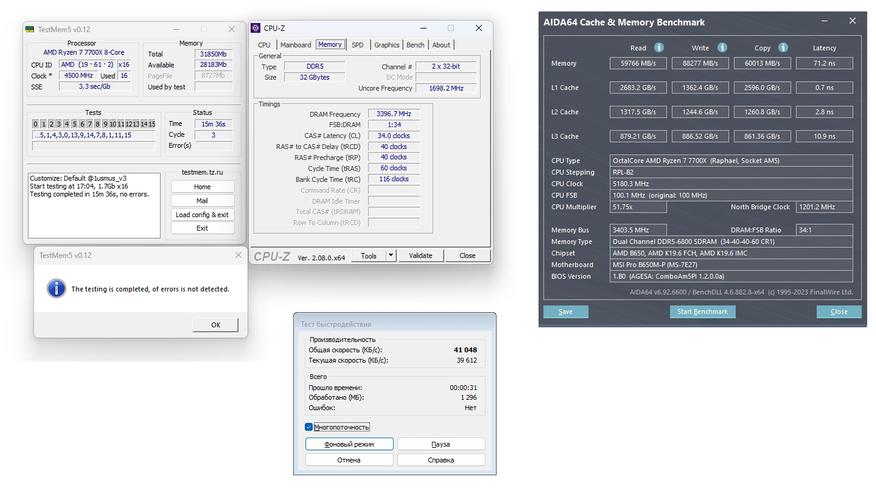Click the Read info icon in AIDA64
876x493 pixels.
[659, 47]
